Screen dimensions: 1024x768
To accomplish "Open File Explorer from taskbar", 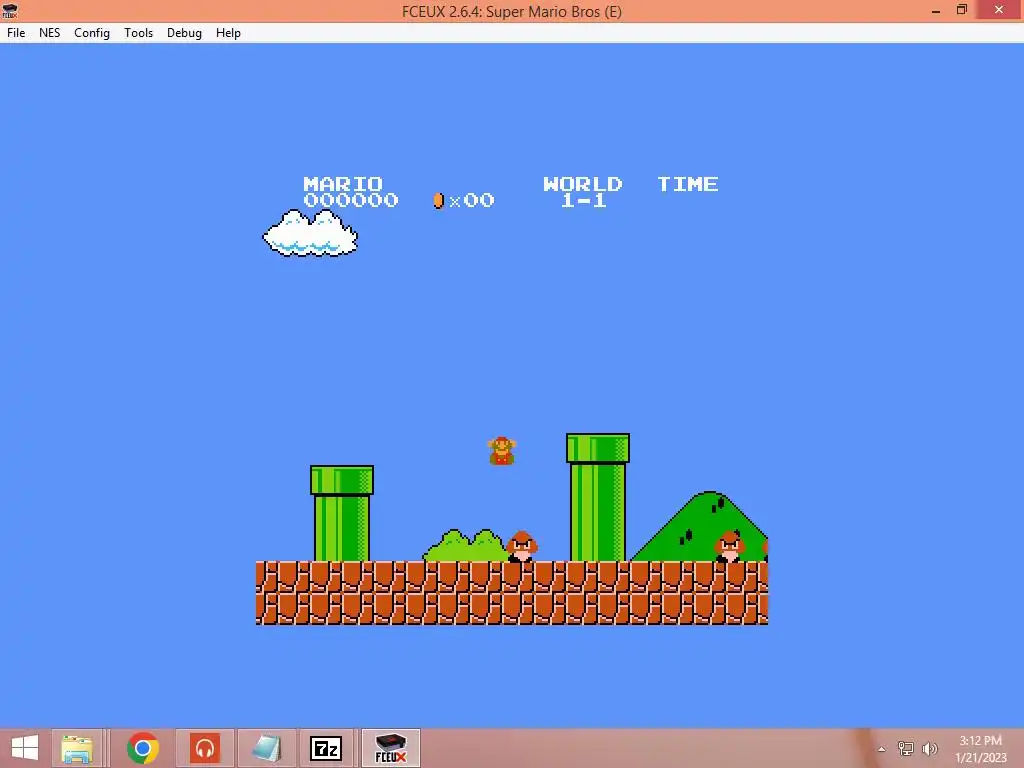I will (77, 748).
